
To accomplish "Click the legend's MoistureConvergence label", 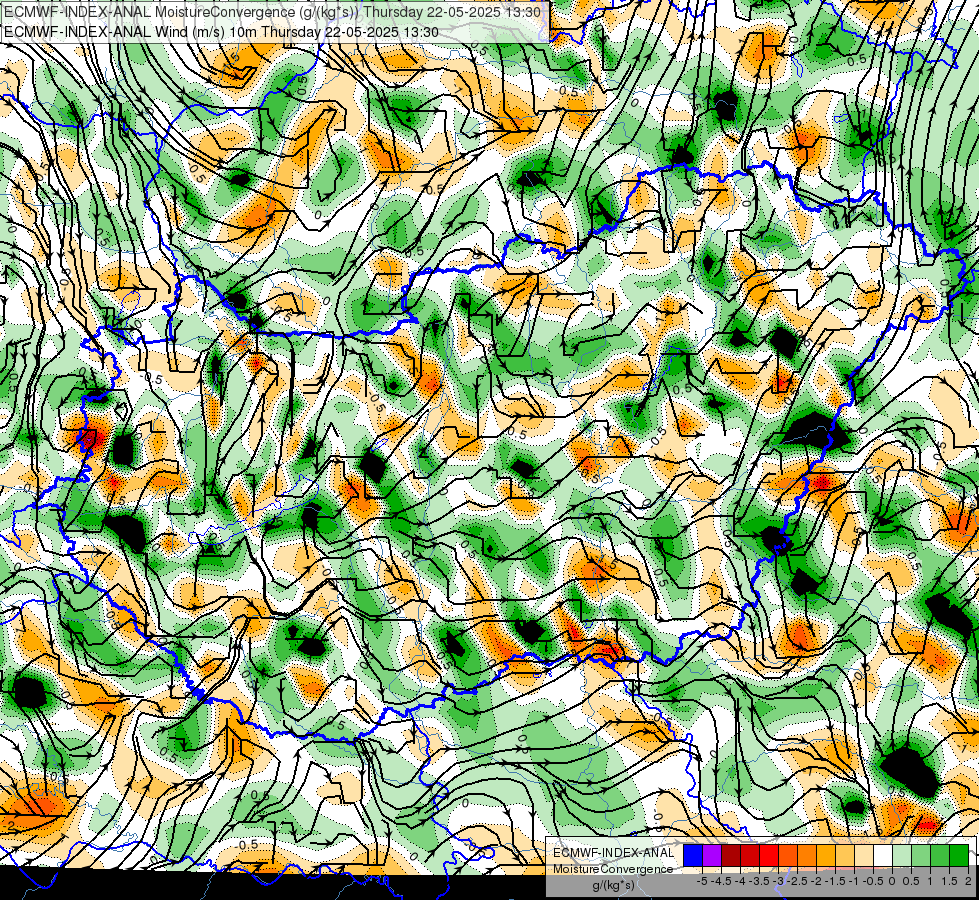I will (613, 869).
